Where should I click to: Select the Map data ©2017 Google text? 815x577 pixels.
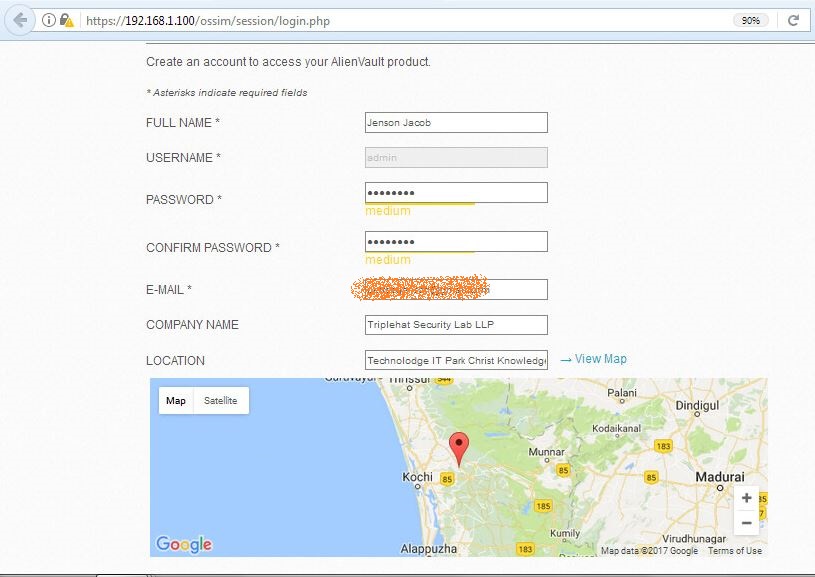click(x=650, y=550)
